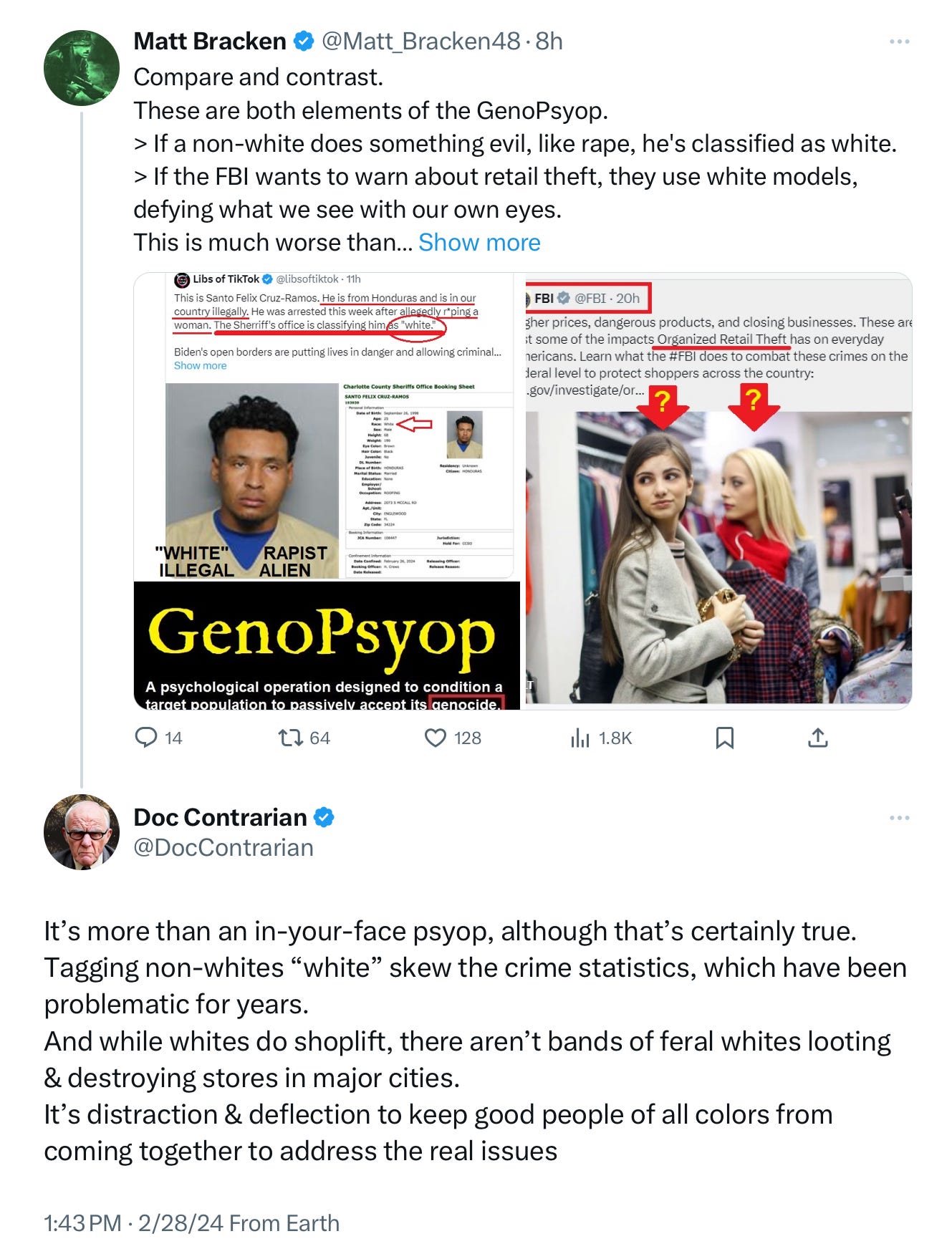Like the tweet with the heart icon
This screenshot has height=1259, width=952.
pyautogui.click(x=436, y=738)
